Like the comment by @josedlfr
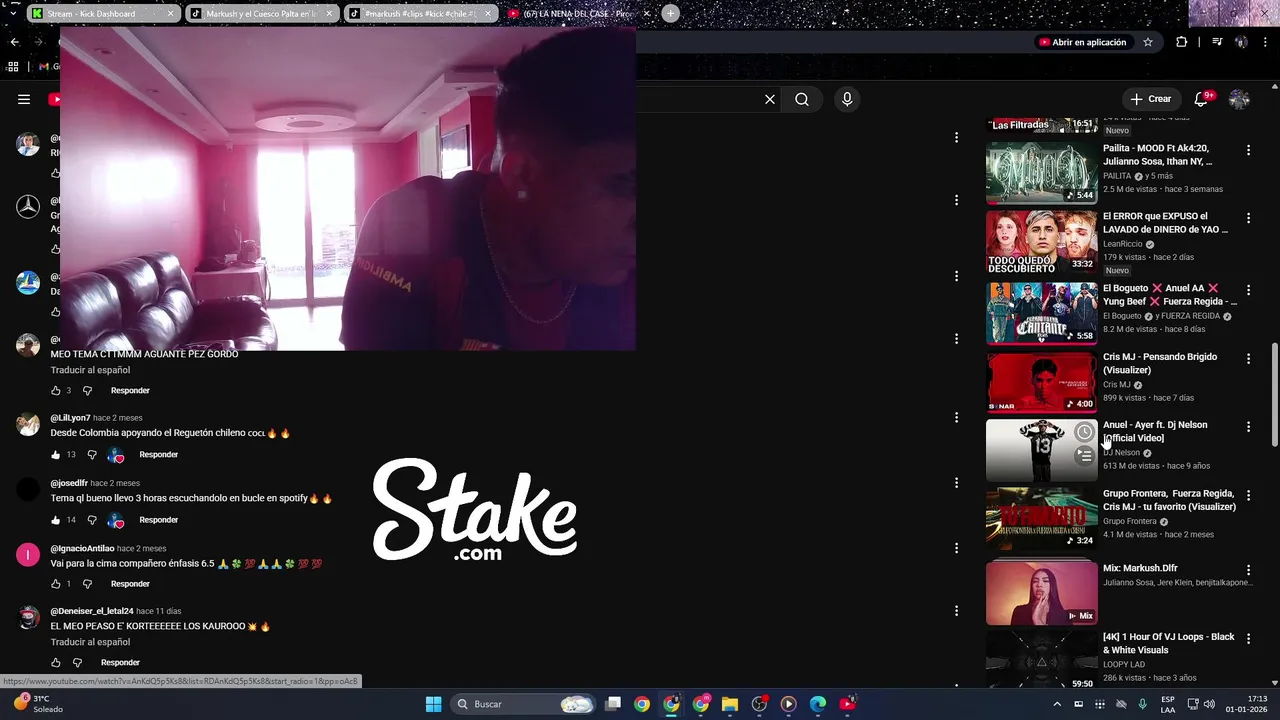1280x720 pixels. click(55, 520)
